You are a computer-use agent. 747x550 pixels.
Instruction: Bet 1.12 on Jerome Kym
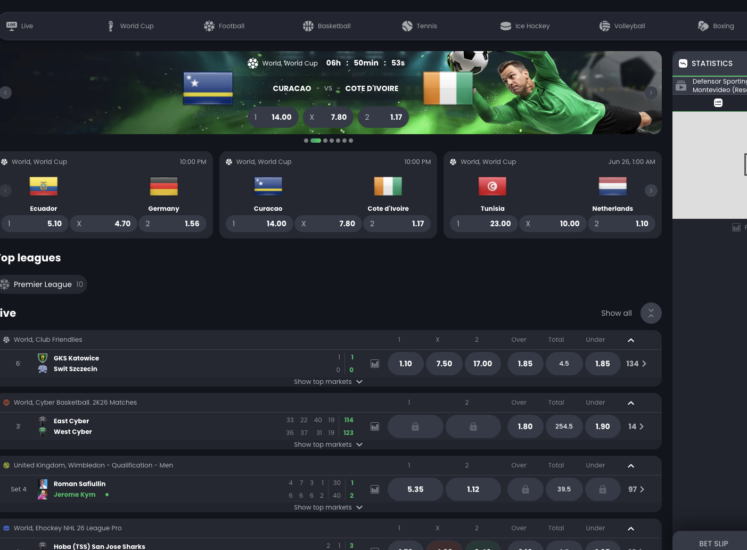pos(473,489)
